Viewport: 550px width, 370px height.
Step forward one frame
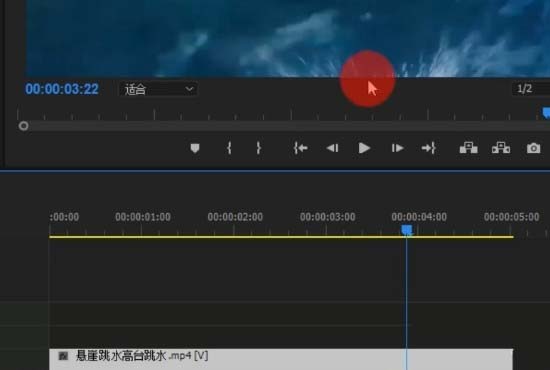pos(397,148)
